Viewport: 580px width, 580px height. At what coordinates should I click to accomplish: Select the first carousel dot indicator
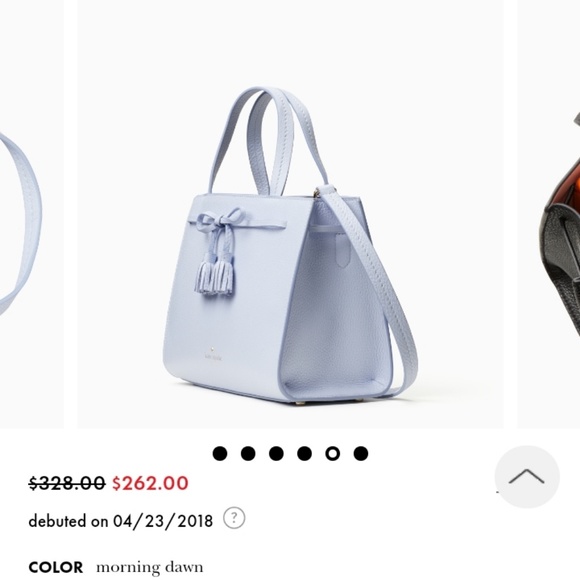220,453
